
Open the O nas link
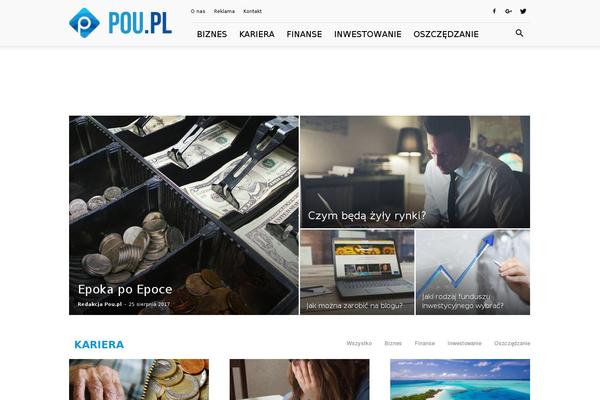198,11
